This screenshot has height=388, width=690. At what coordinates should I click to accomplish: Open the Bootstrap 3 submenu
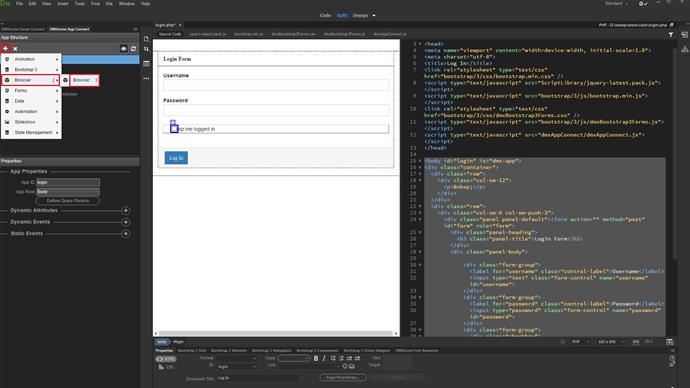[31, 70]
